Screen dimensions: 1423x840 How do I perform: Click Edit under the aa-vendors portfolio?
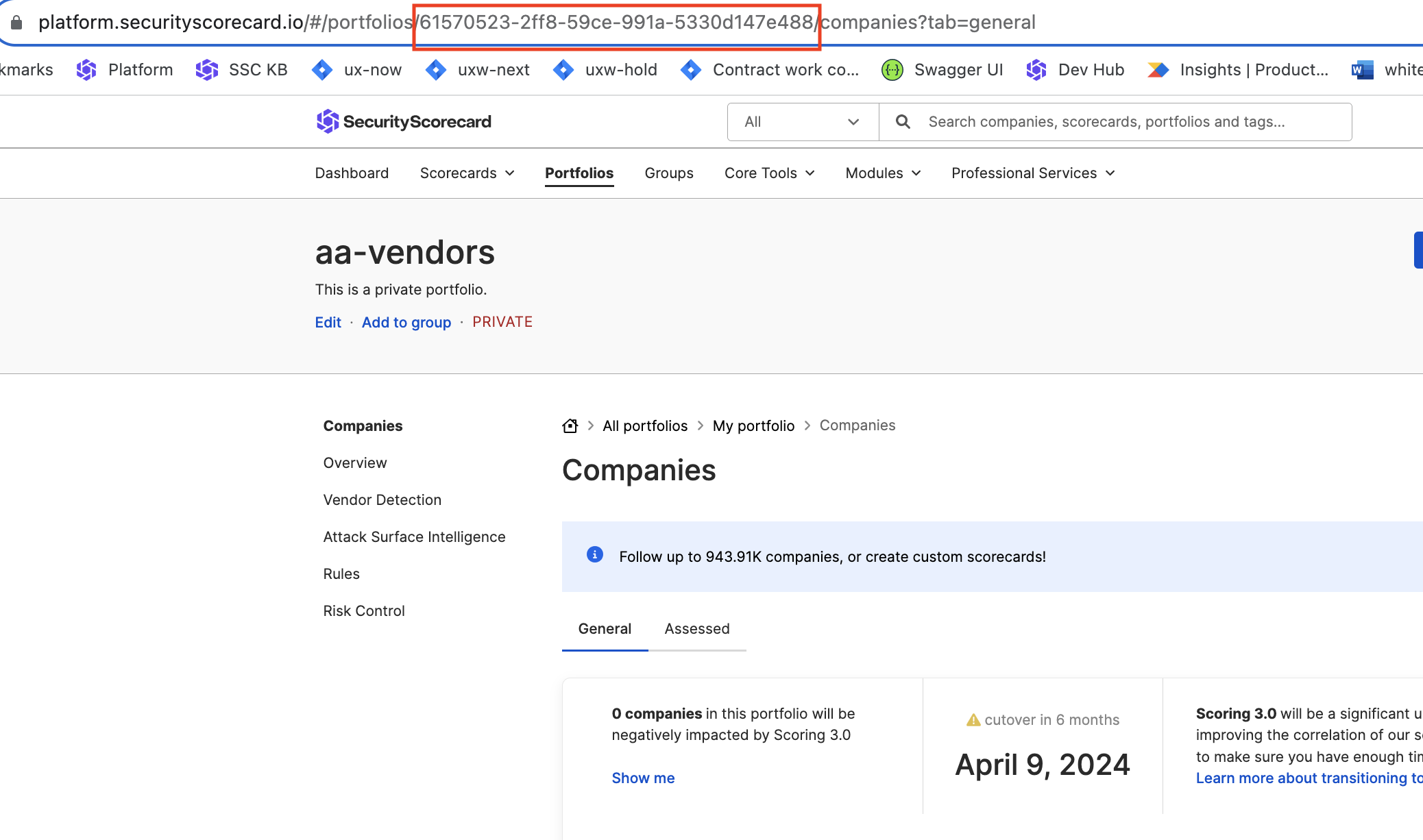328,322
